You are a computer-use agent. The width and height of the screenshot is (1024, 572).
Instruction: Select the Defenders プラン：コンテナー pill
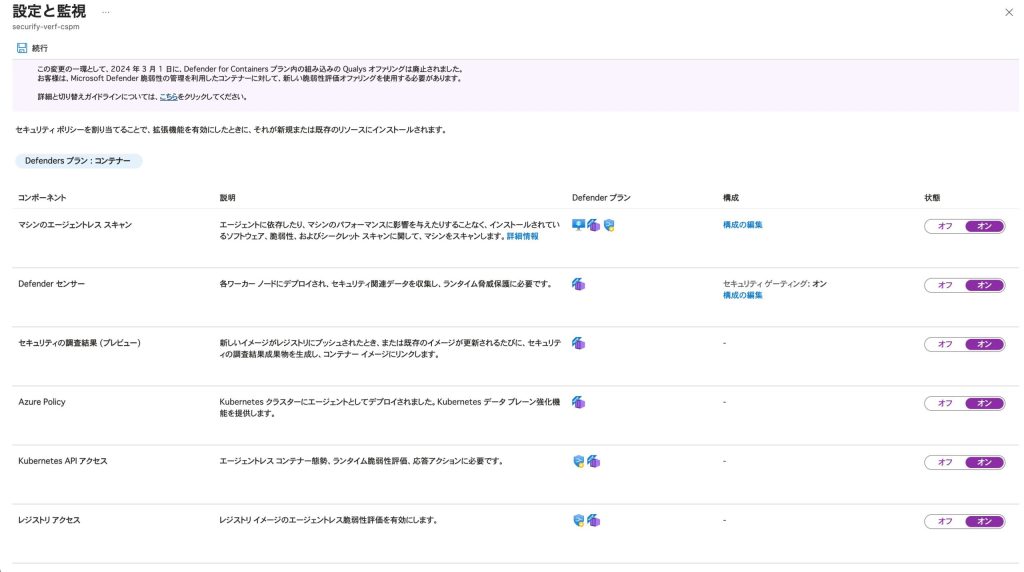click(x=78, y=161)
